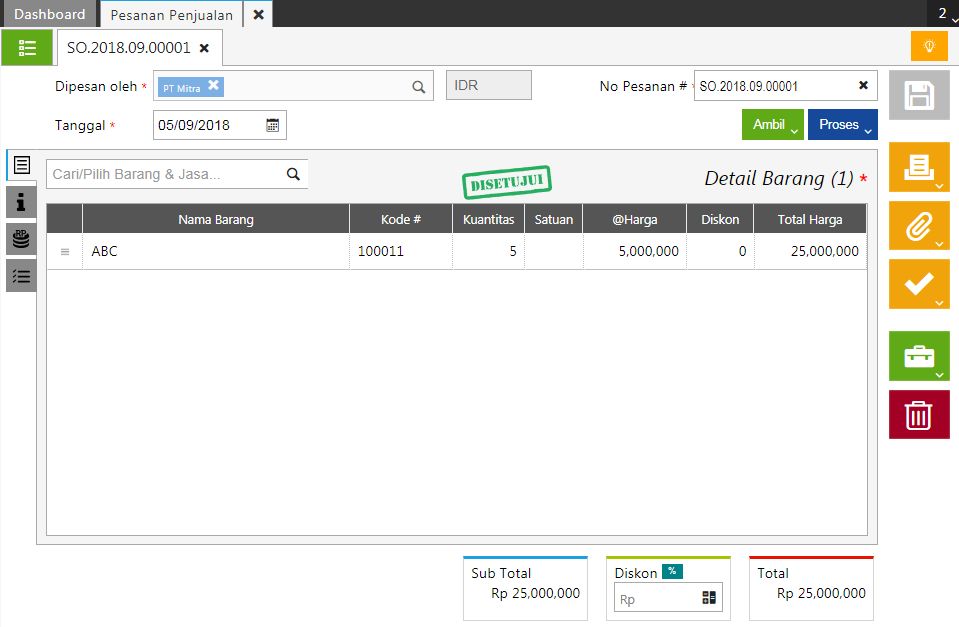Viewport: 959px width, 627px height.
Task: Open the orange print button menu
Action: (x=919, y=167)
